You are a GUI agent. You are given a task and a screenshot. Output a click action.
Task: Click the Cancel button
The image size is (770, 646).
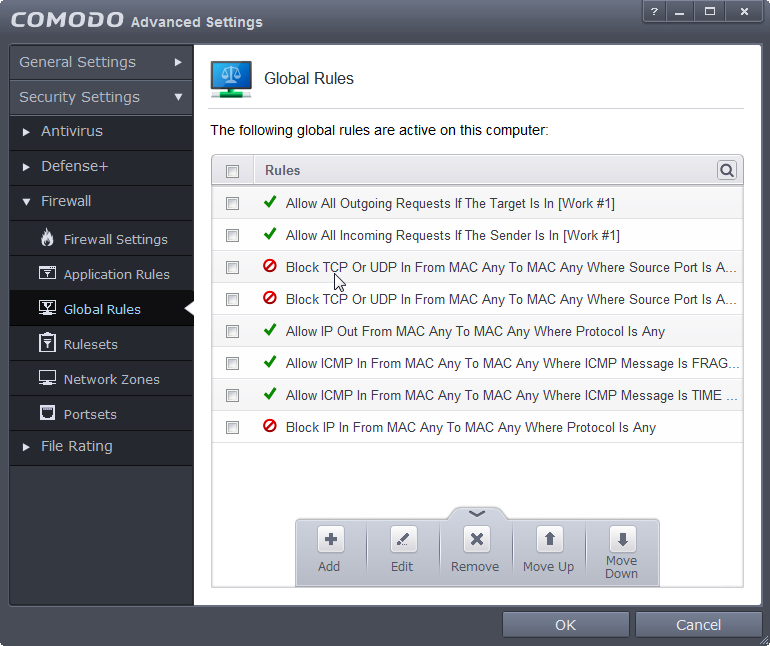698,625
